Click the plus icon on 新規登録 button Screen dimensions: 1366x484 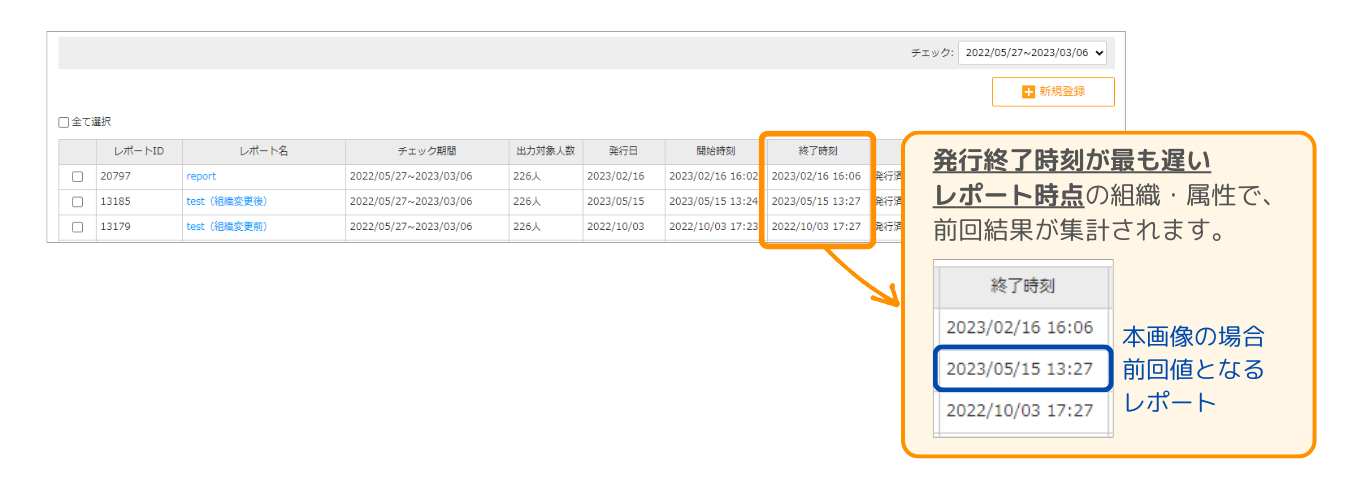pos(1028,92)
